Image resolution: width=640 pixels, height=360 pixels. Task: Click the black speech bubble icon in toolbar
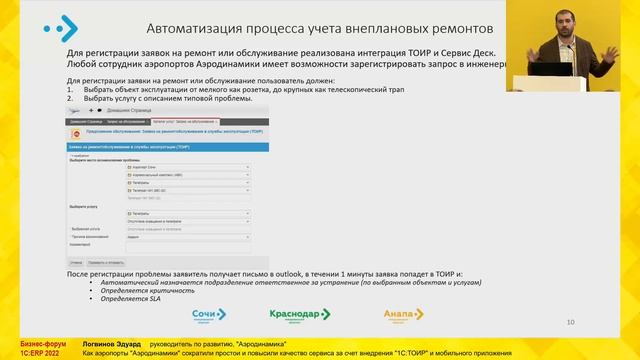point(99,110)
